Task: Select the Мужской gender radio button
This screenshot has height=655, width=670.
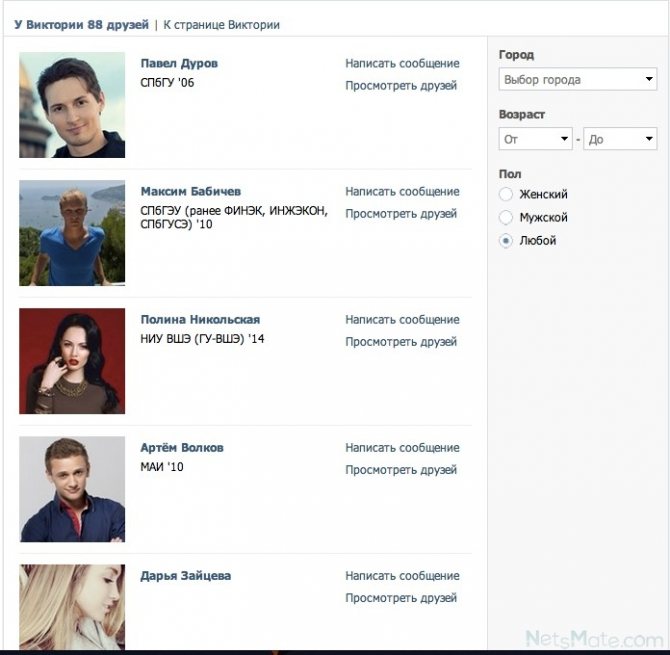Action: click(x=506, y=217)
